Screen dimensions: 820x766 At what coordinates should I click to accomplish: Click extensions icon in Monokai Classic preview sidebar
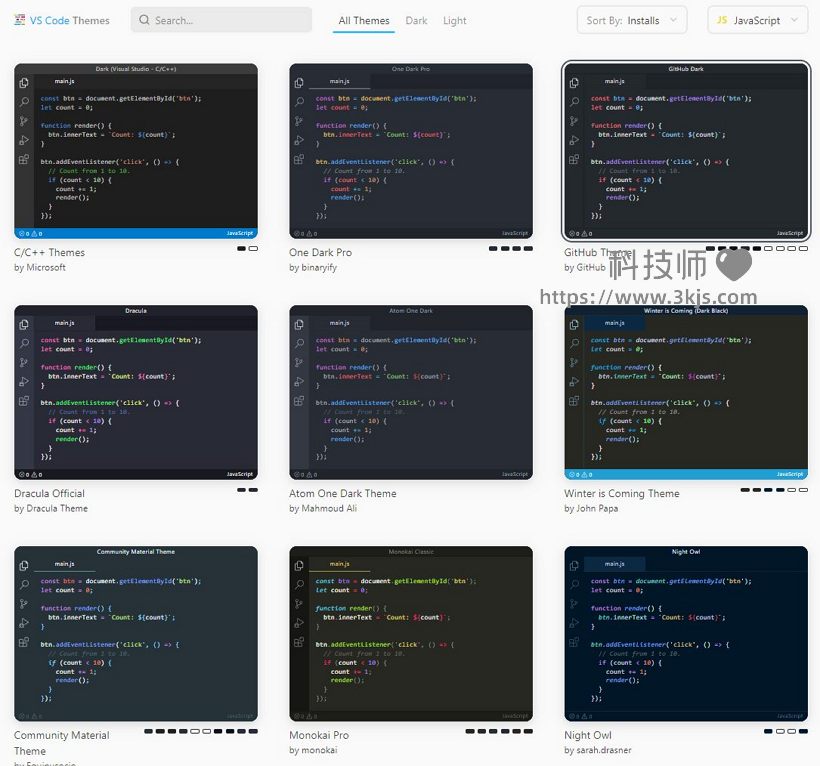(299, 642)
